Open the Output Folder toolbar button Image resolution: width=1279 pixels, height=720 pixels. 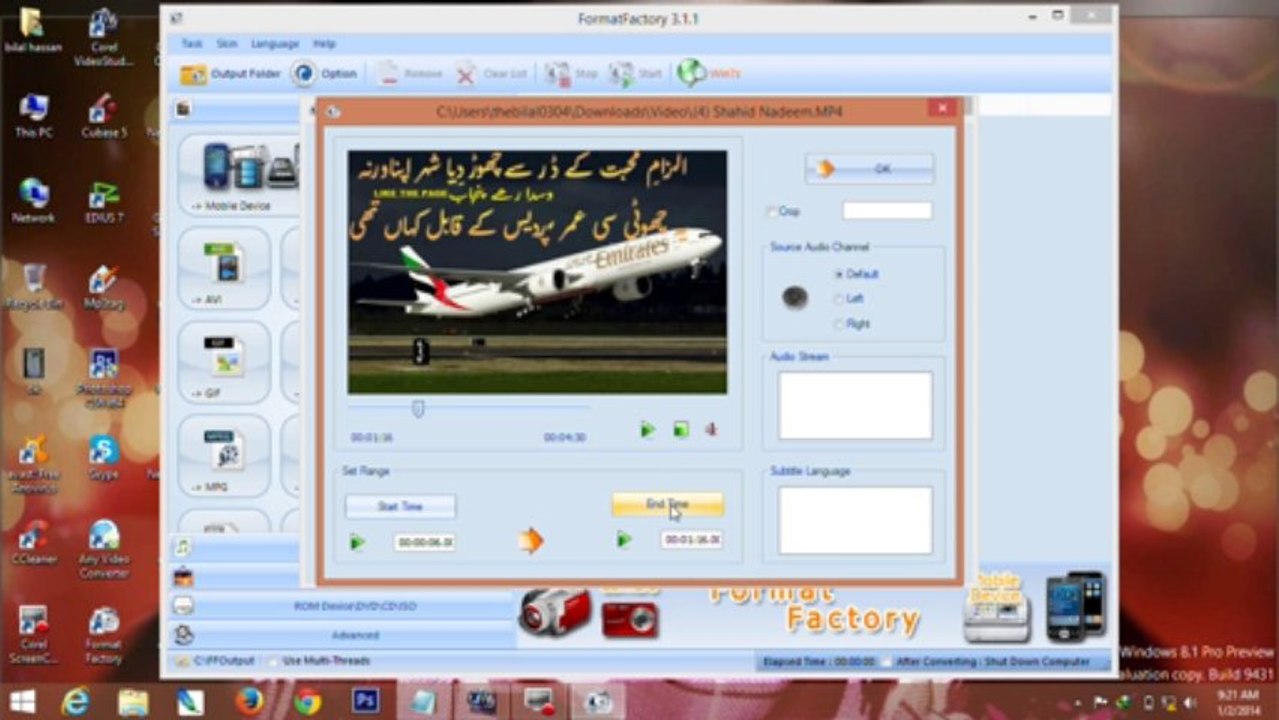[231, 73]
